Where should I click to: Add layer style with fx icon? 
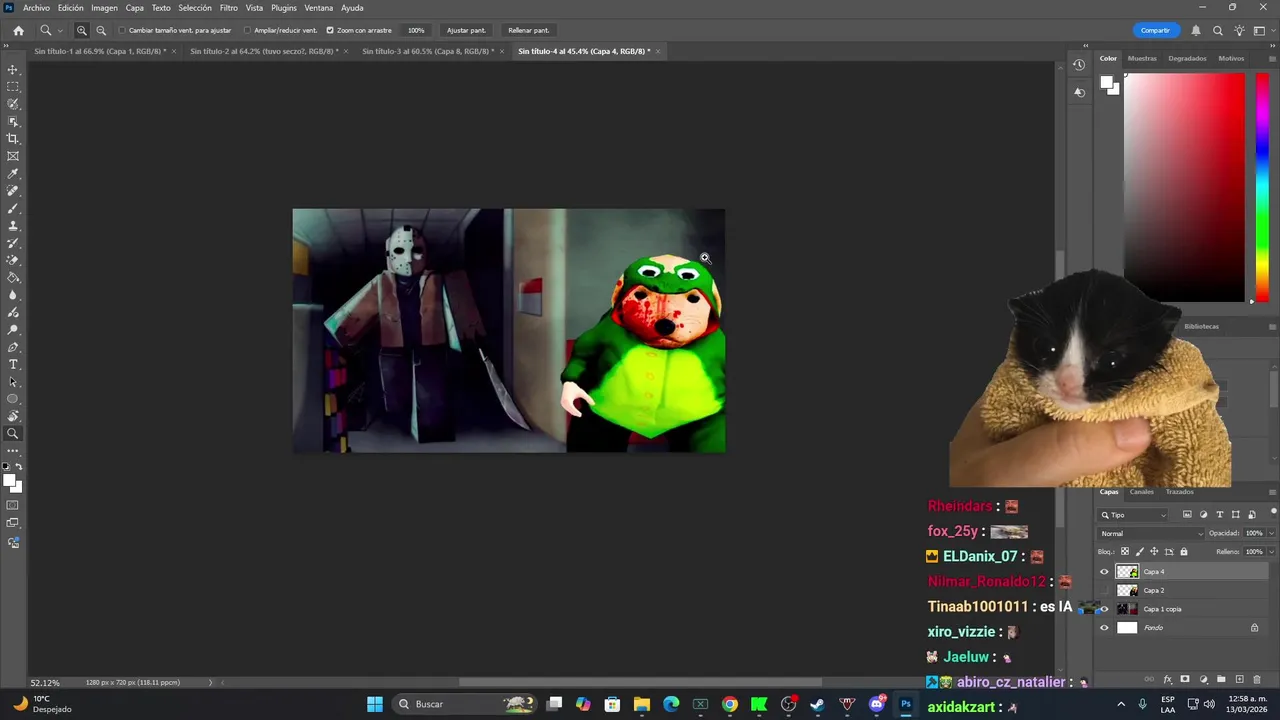click(x=1167, y=679)
